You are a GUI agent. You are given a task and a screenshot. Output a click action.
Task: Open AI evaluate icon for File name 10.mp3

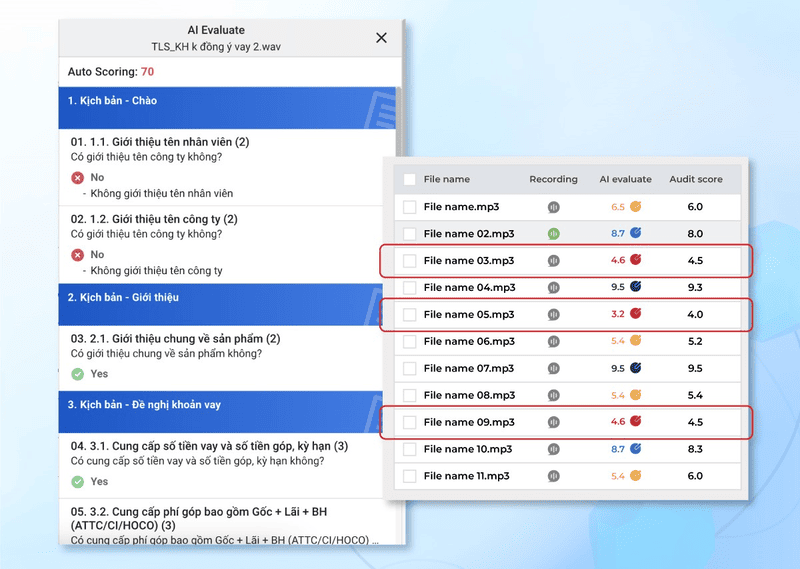(x=635, y=449)
